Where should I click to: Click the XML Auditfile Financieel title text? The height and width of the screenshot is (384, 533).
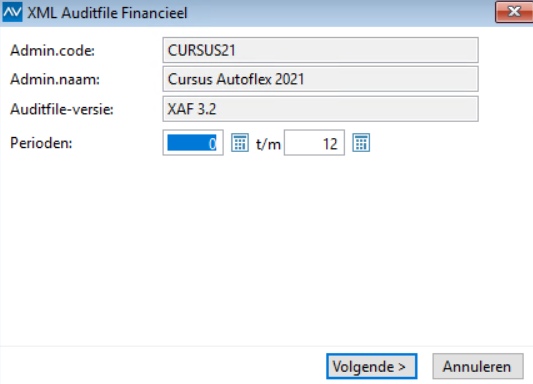[107, 13]
